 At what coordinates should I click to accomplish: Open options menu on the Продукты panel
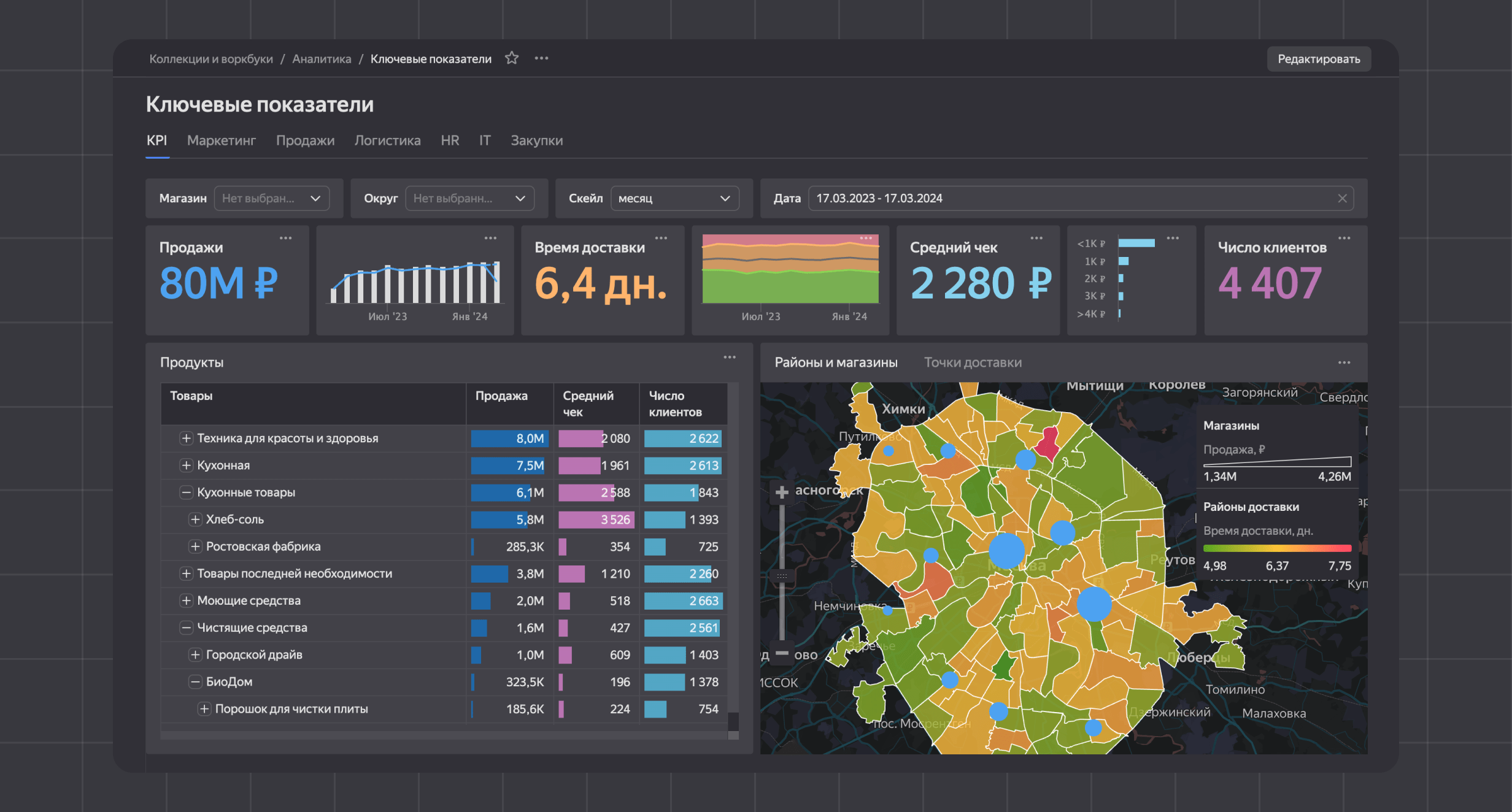coord(730,357)
